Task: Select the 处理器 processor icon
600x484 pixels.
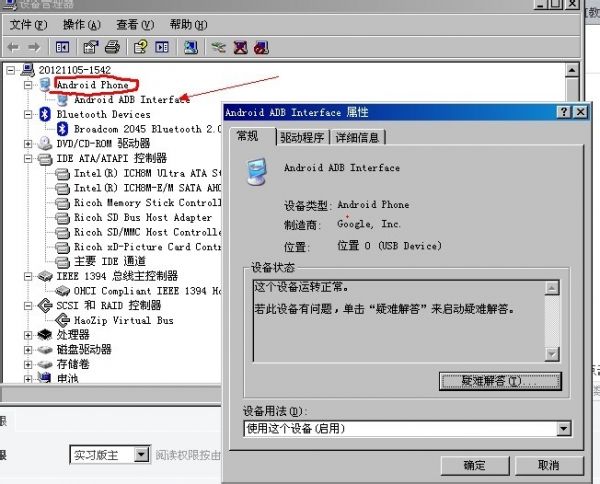Action: (45, 335)
